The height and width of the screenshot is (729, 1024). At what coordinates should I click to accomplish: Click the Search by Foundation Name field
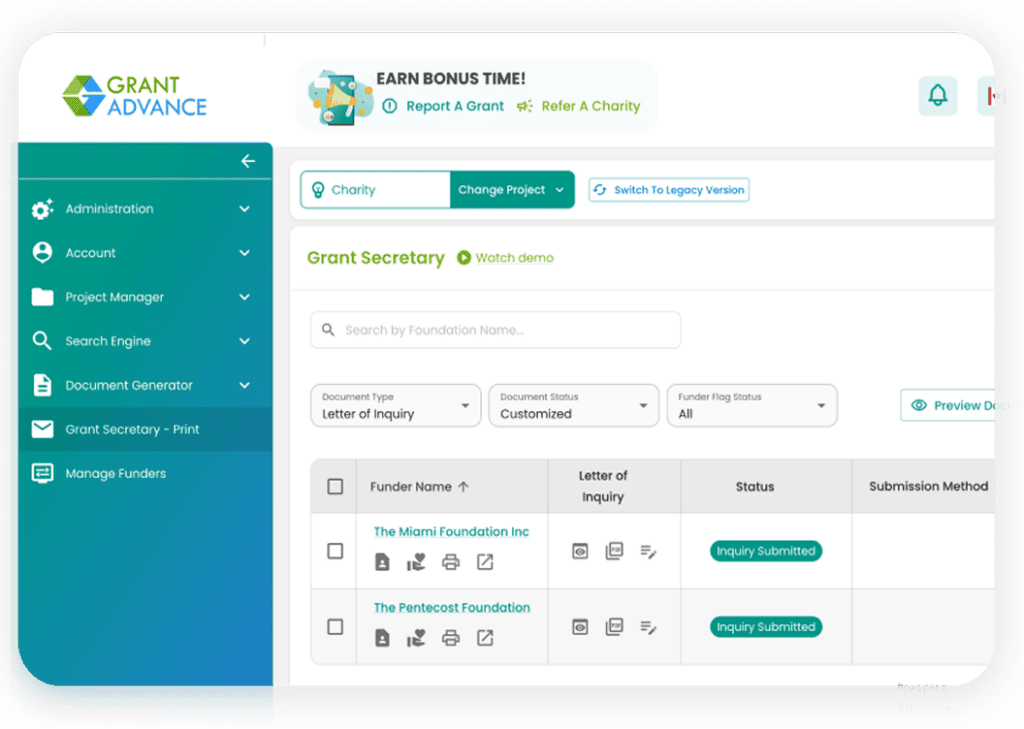click(x=496, y=330)
